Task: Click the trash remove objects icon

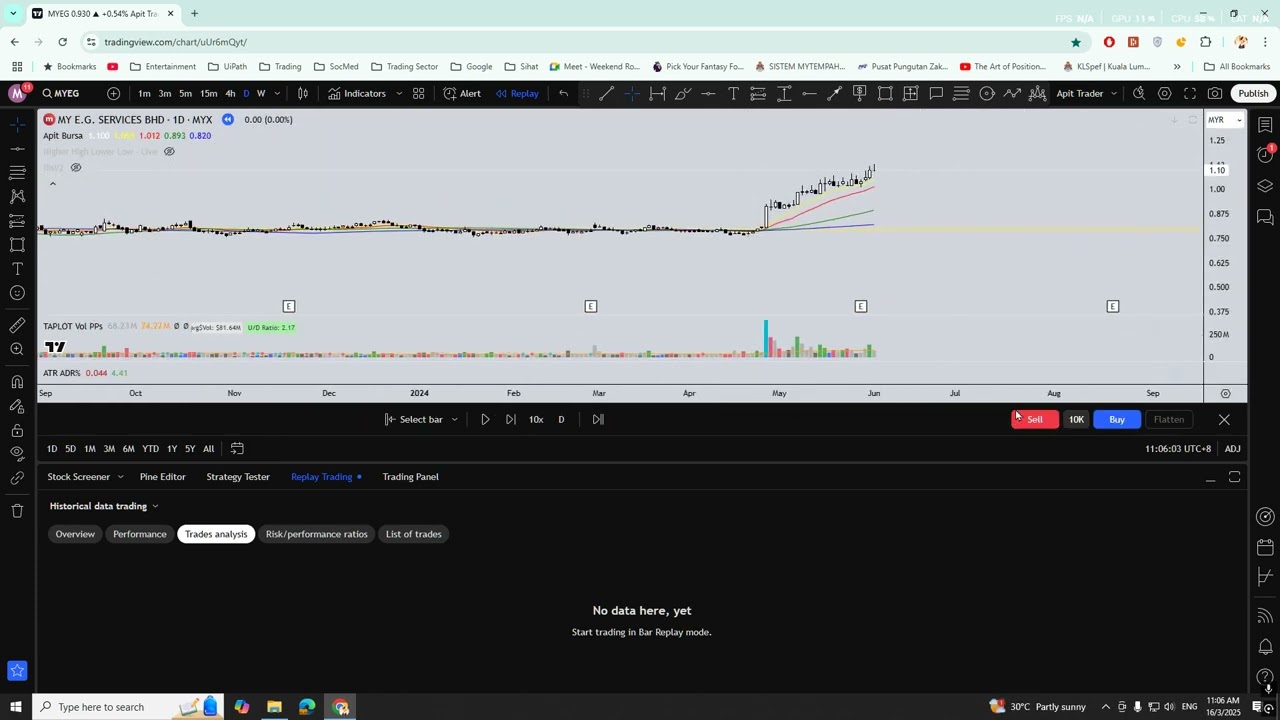Action: pos(17,511)
